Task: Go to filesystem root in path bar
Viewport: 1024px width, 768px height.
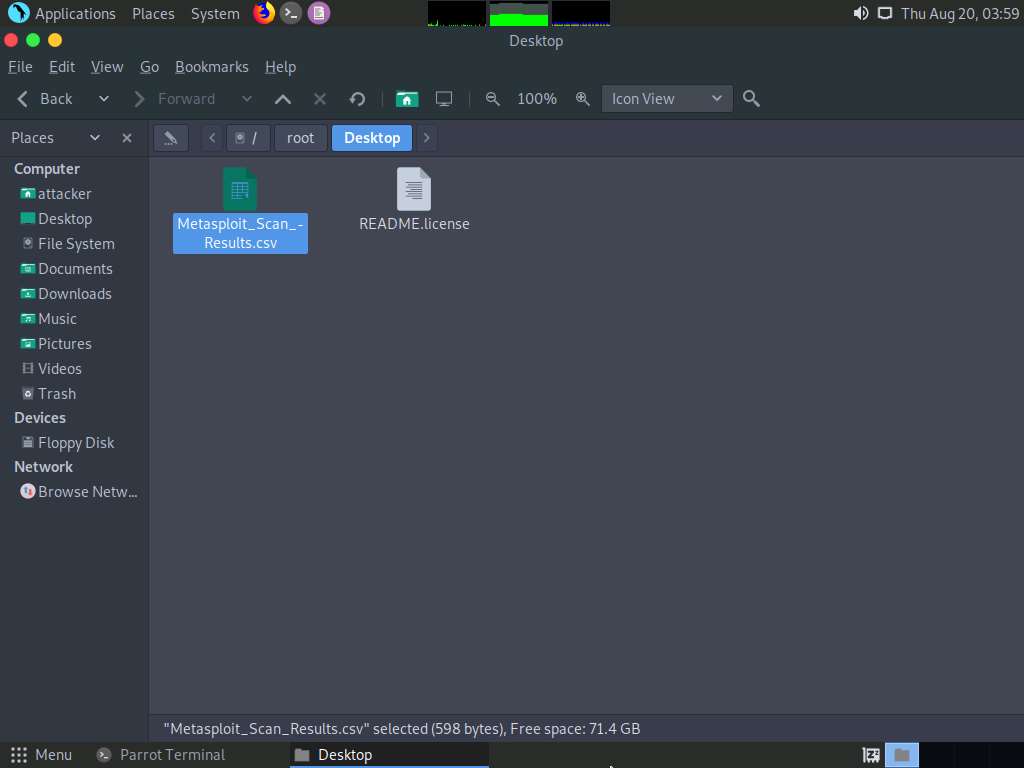Action: (248, 138)
